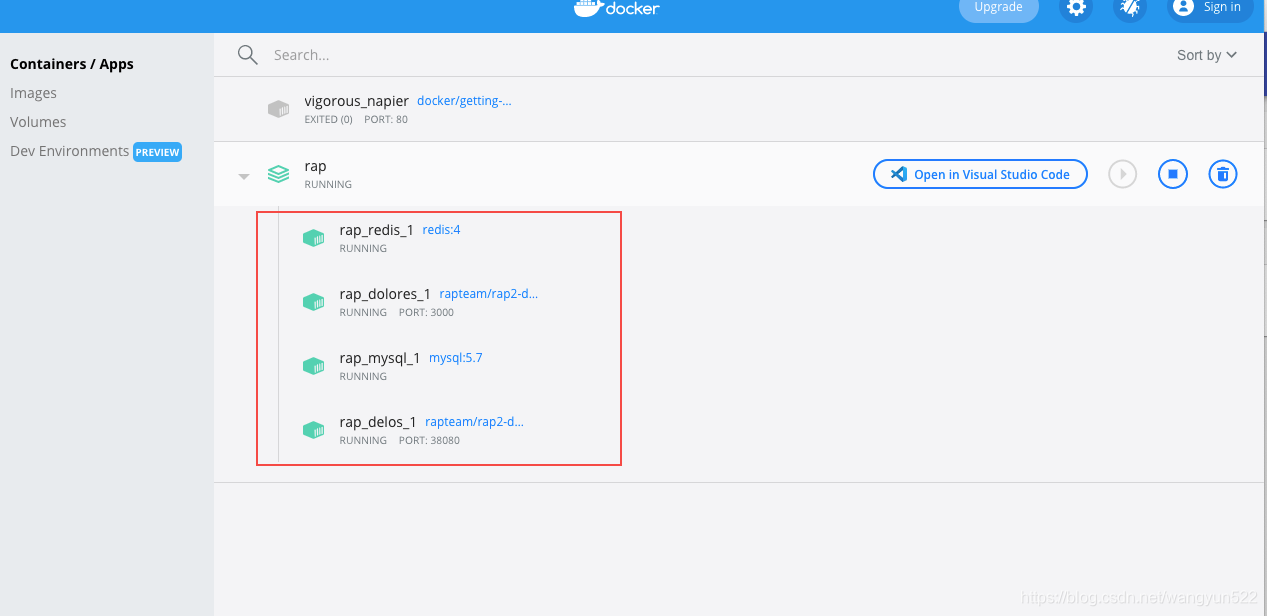Click rap_mysql_1 container icon

[313, 366]
